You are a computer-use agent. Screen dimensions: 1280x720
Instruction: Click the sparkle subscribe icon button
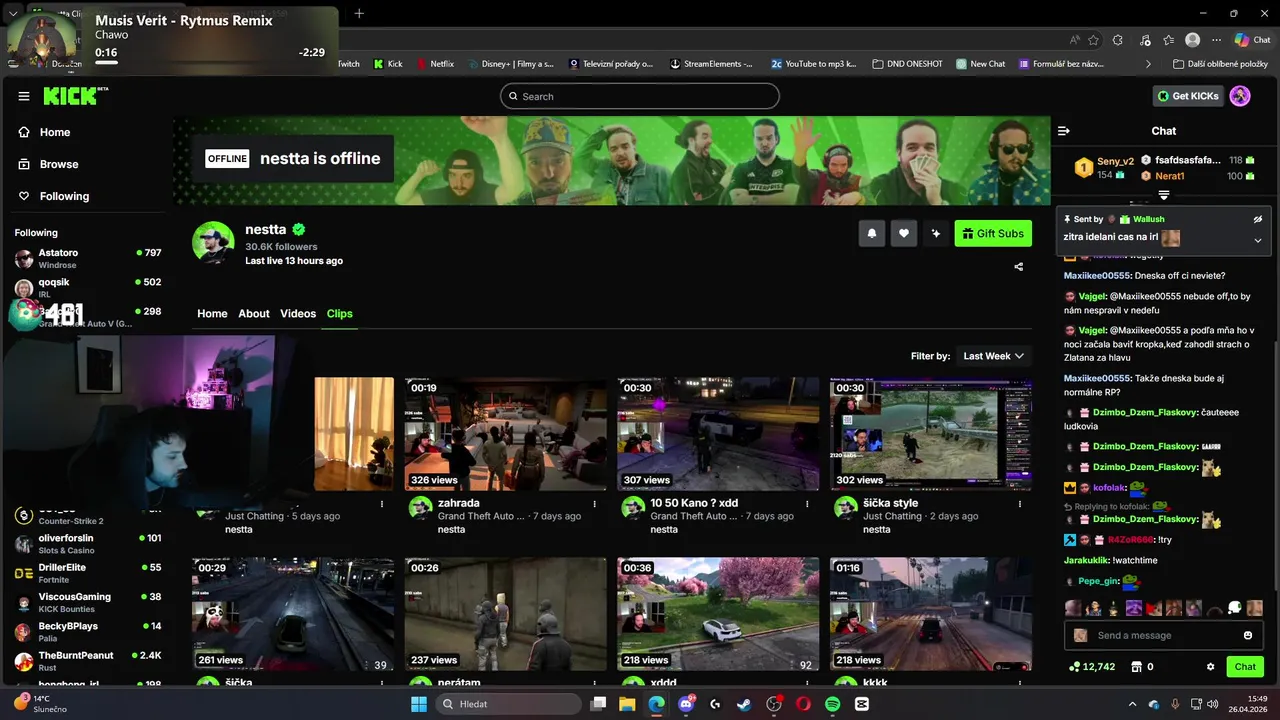[935, 233]
